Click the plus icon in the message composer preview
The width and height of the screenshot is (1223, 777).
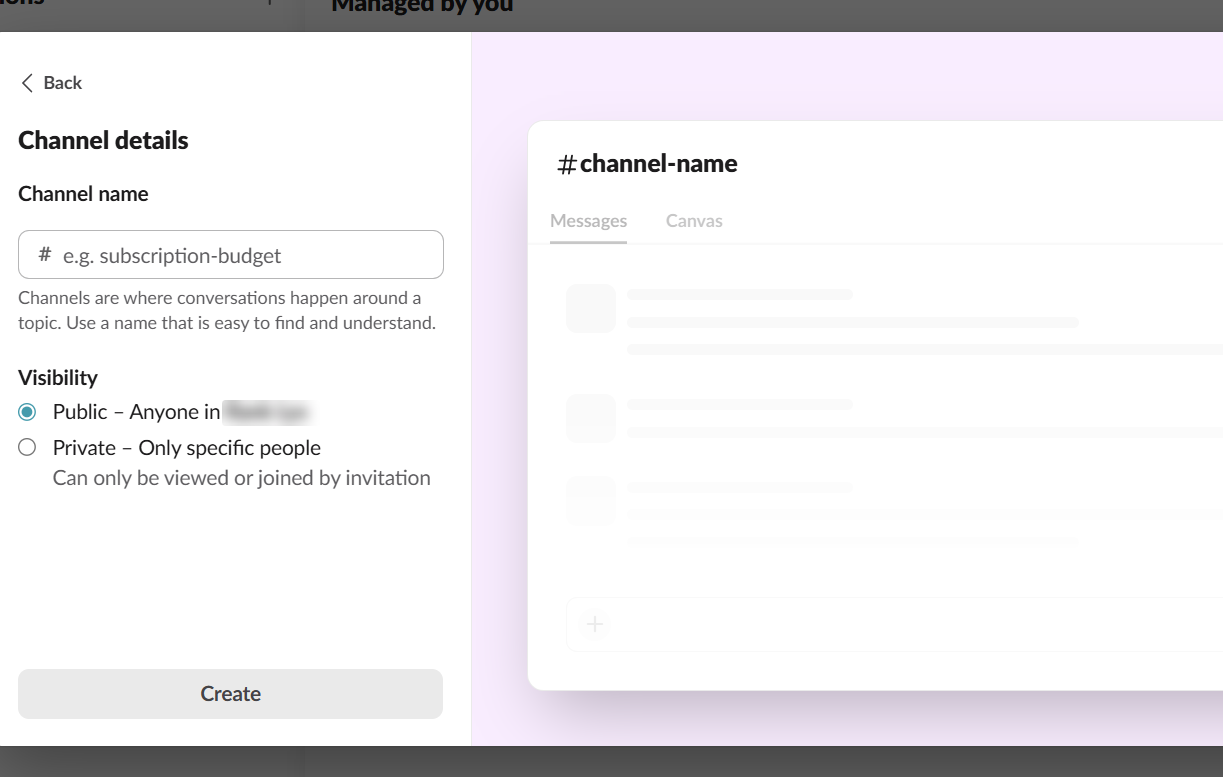pos(593,623)
